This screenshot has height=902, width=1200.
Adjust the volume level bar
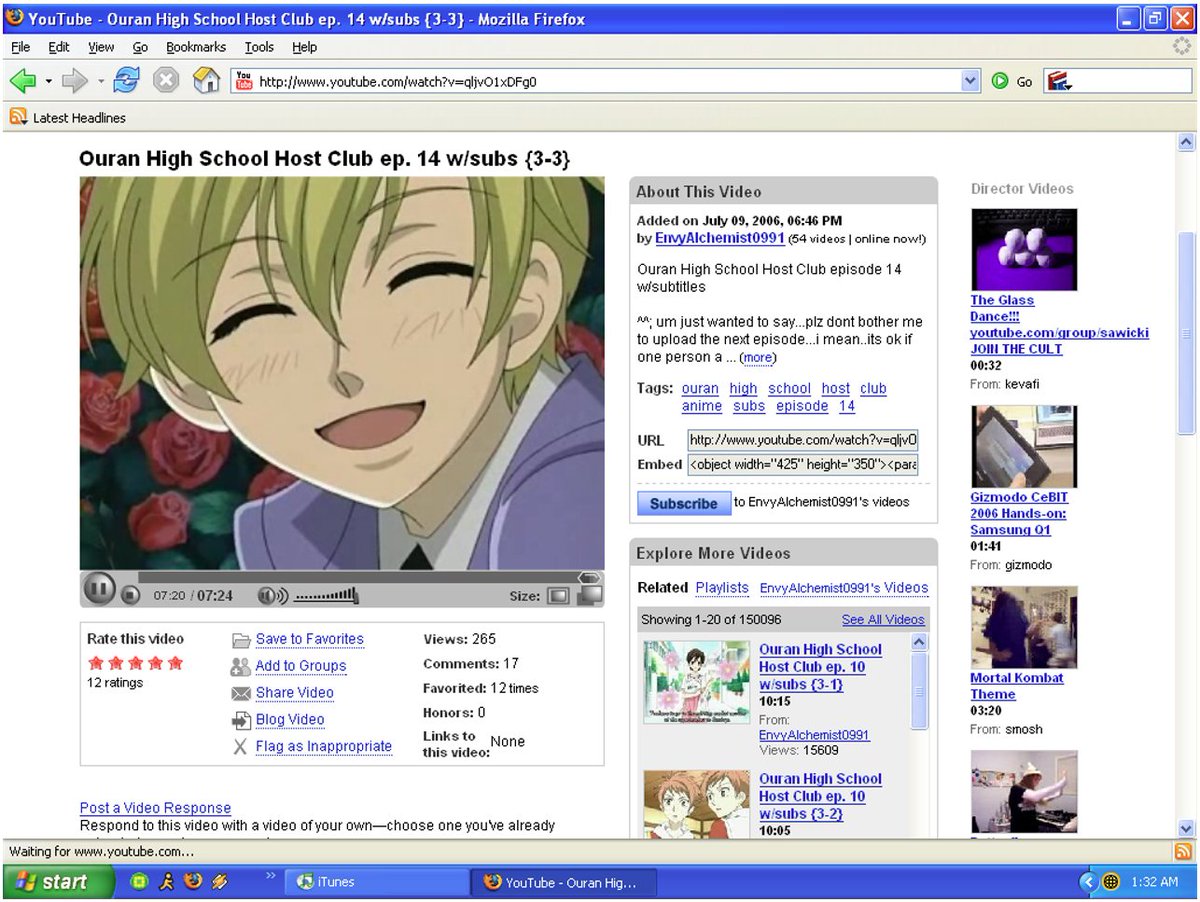pos(327,597)
